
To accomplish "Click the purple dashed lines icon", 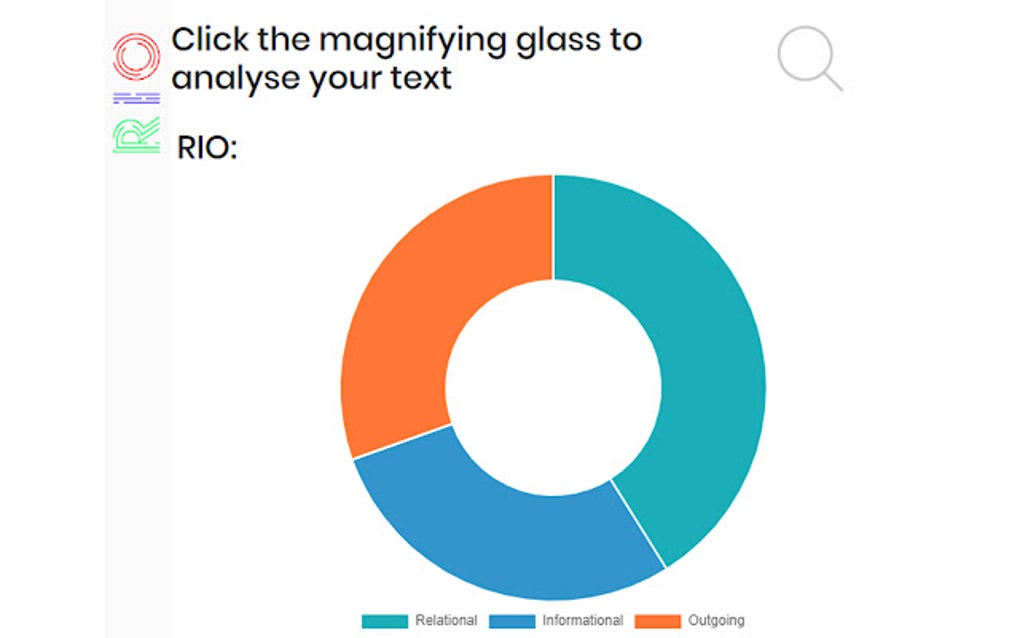I will pyautogui.click(x=137, y=98).
